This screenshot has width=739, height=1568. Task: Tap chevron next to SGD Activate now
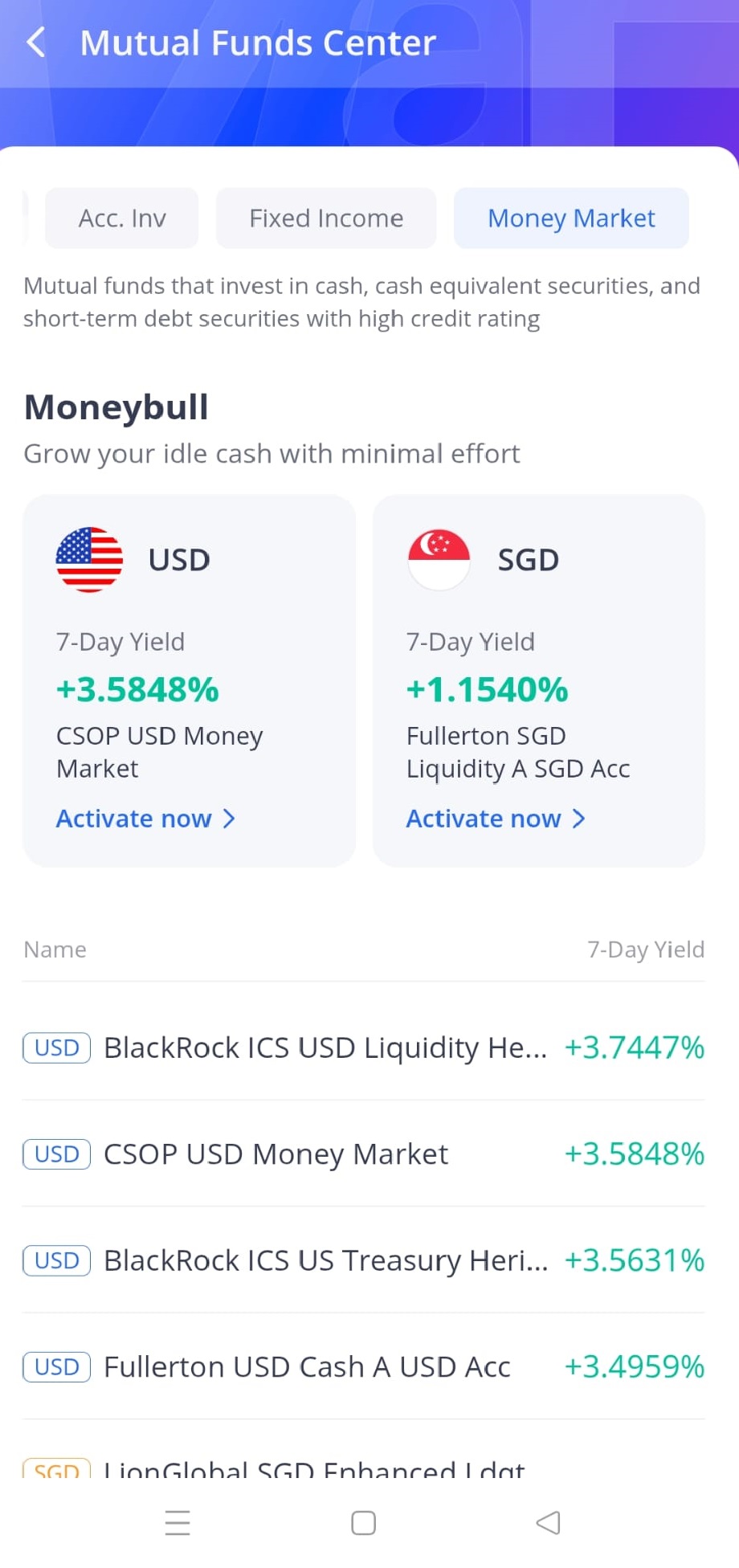[x=578, y=819]
